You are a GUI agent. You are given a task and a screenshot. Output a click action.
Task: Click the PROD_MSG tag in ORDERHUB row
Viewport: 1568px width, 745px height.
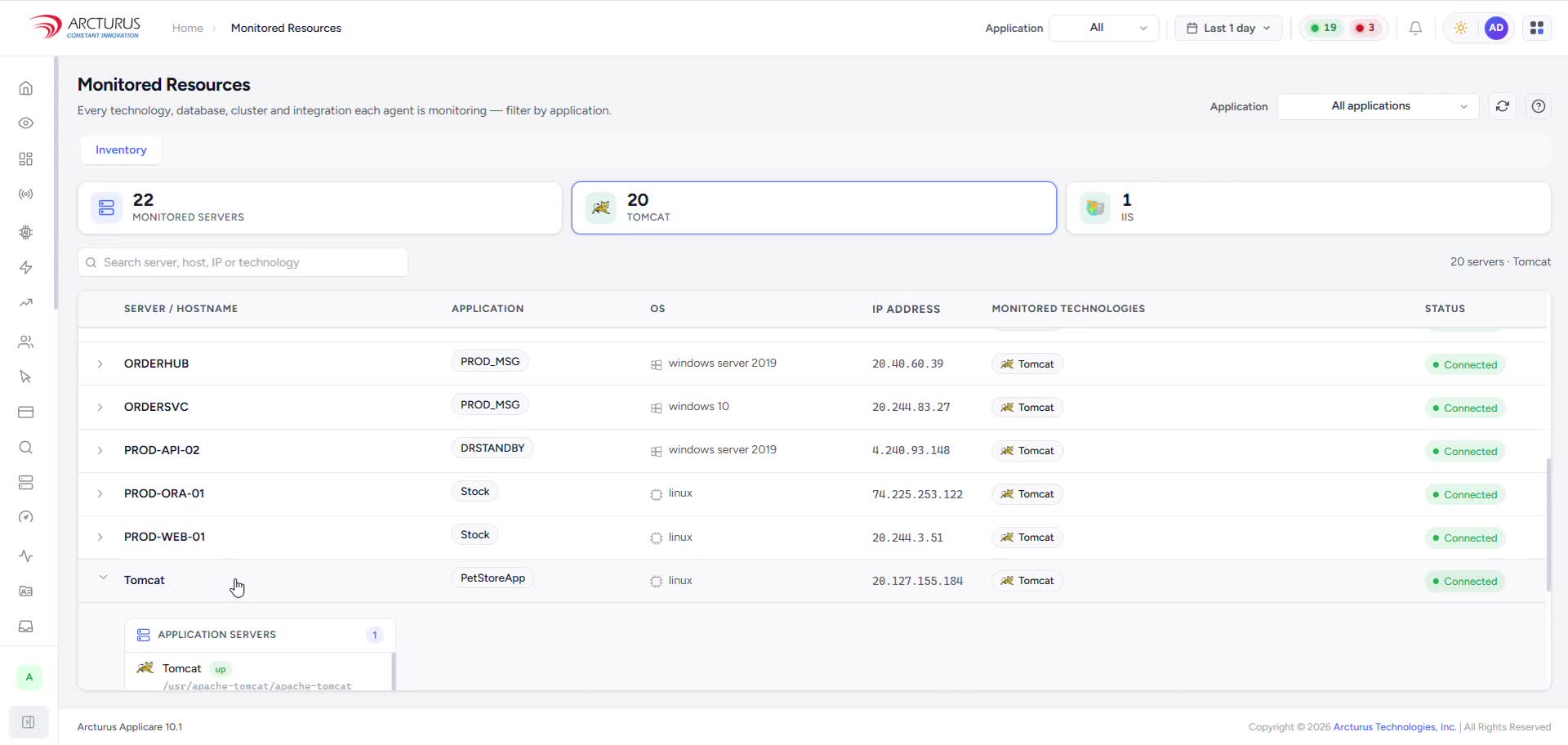(x=490, y=361)
